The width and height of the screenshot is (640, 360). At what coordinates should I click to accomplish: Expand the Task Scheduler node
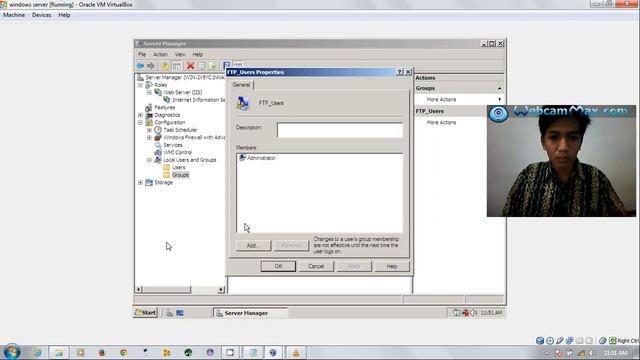coord(149,130)
